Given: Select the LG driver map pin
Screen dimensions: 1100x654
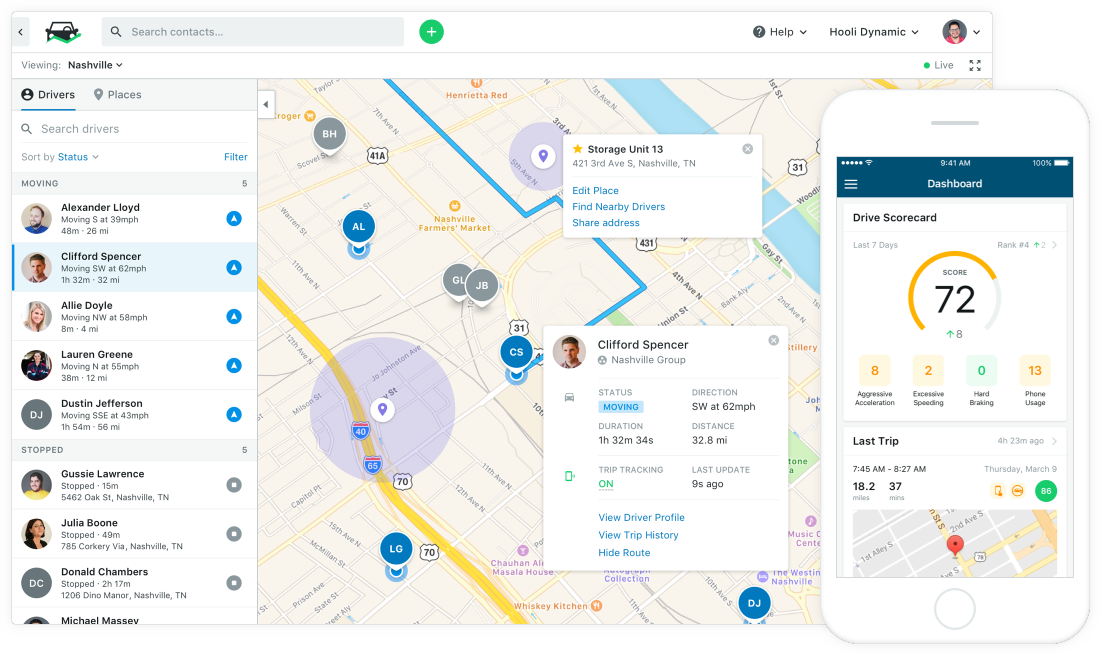Looking at the screenshot, I should click(x=396, y=549).
